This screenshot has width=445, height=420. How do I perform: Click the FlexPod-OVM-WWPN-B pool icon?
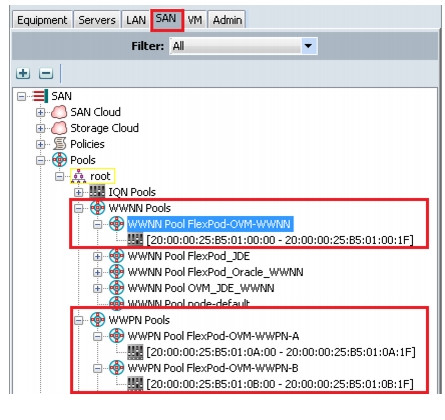[x=117, y=368]
